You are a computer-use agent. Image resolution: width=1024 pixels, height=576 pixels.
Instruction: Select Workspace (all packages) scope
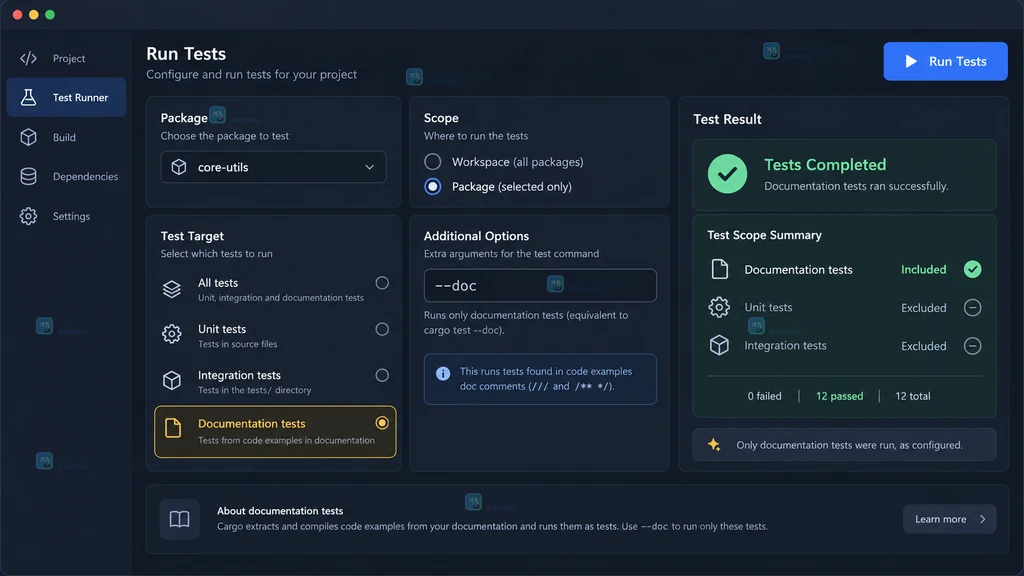[432, 161]
